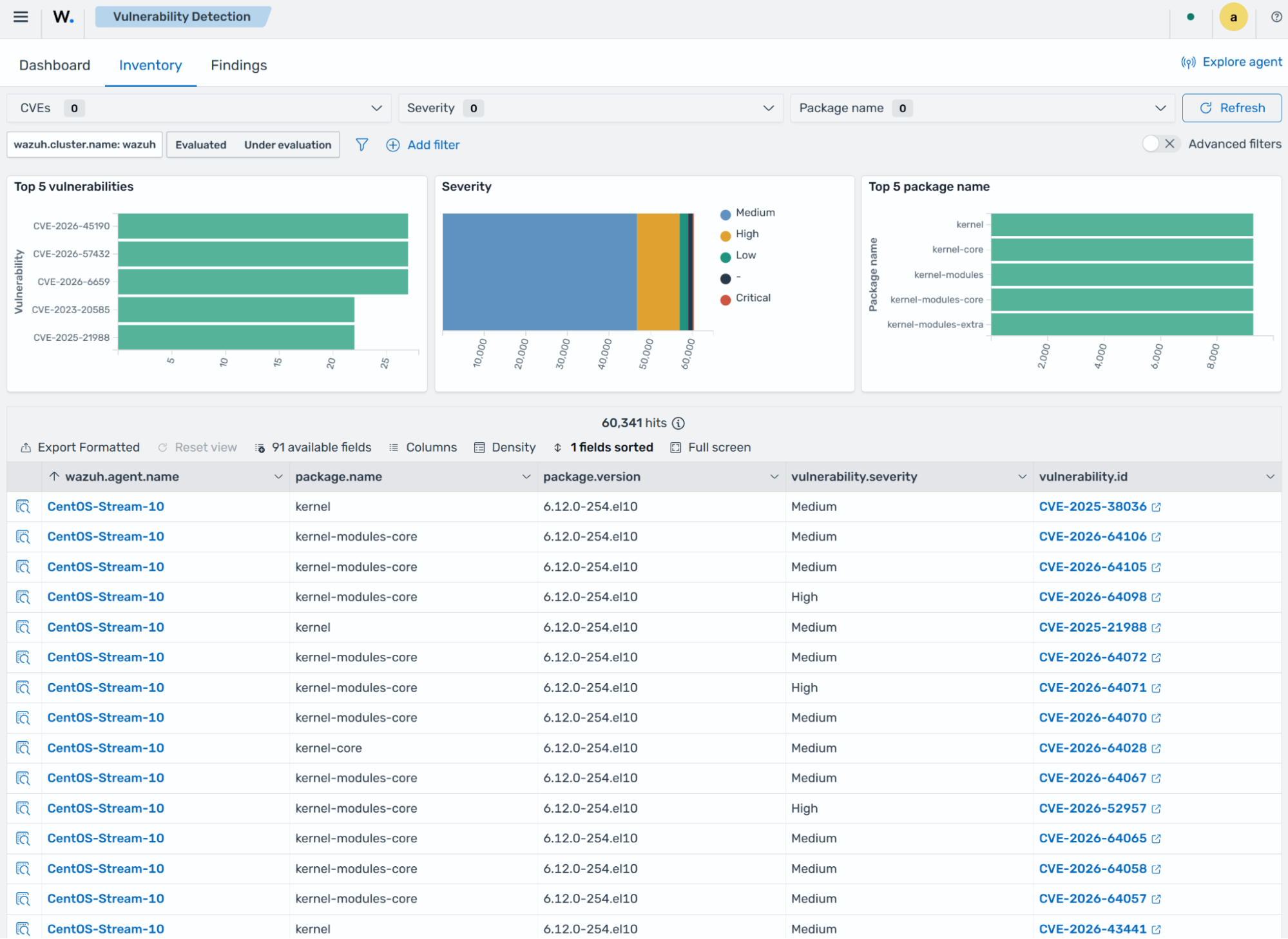Viewport: 1288px width, 939px height.
Task: Expand the CVEs dropdown
Action: (x=198, y=108)
